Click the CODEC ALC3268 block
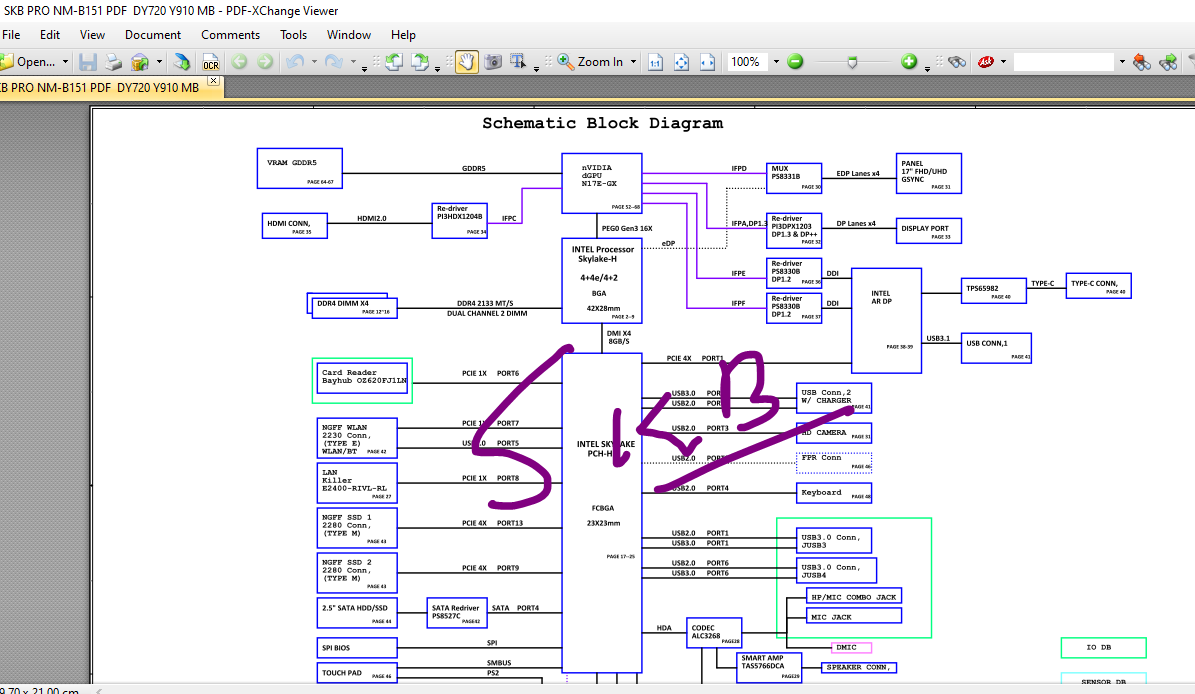 point(714,633)
